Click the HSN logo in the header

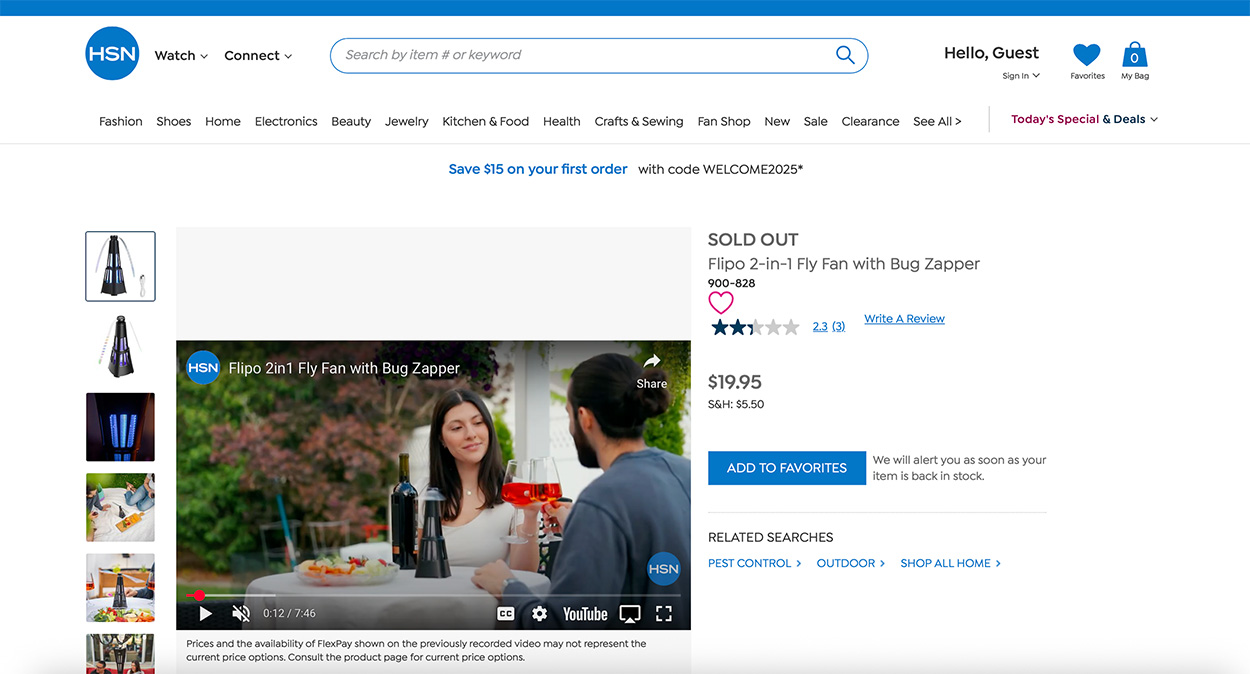pos(112,54)
